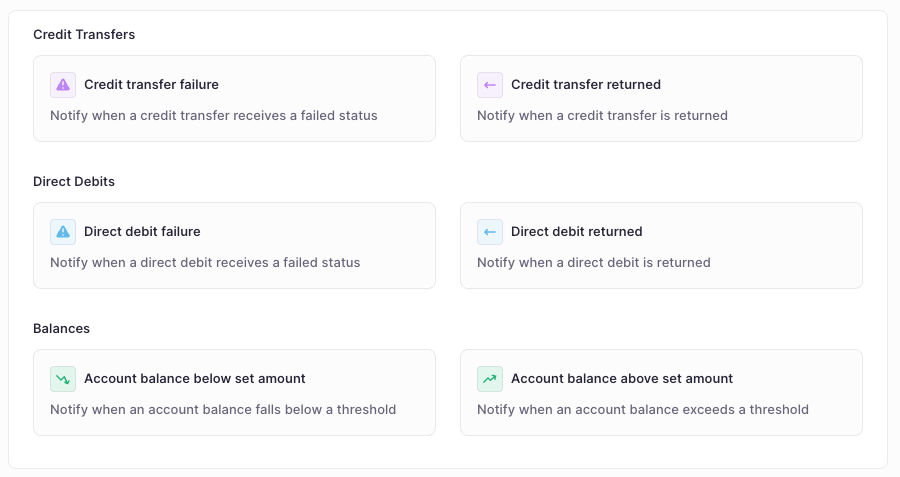
Task: Click "Notify when an account balance exceeds a threshold"
Action: 642,409
